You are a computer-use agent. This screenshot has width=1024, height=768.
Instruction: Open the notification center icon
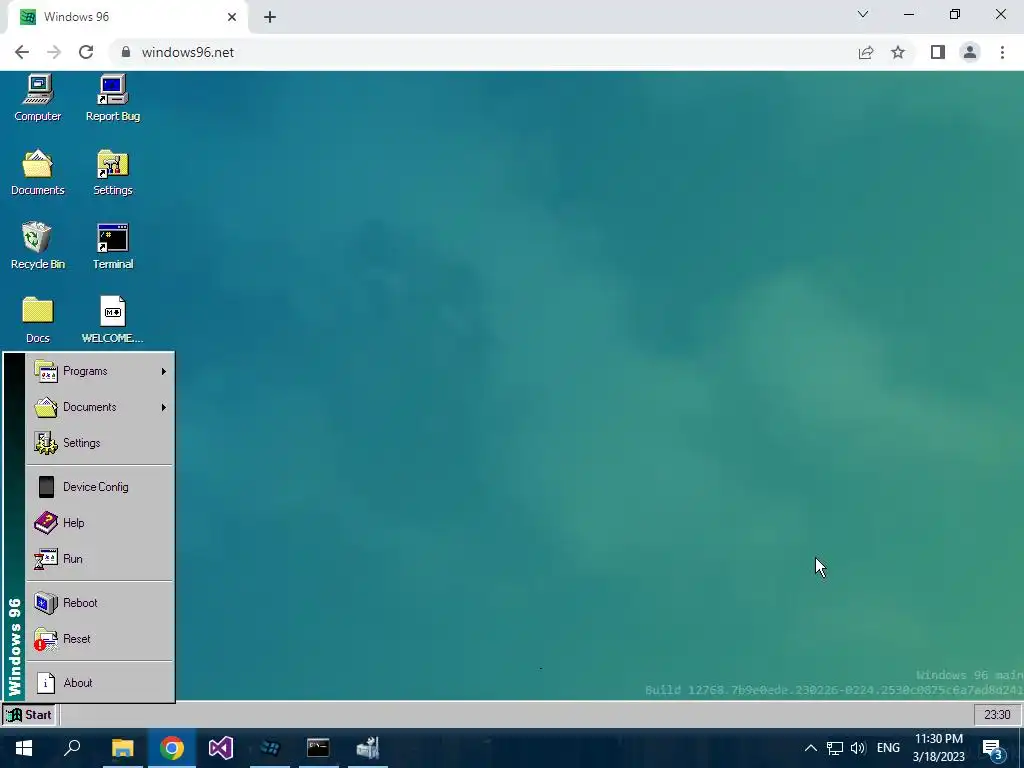(x=993, y=748)
